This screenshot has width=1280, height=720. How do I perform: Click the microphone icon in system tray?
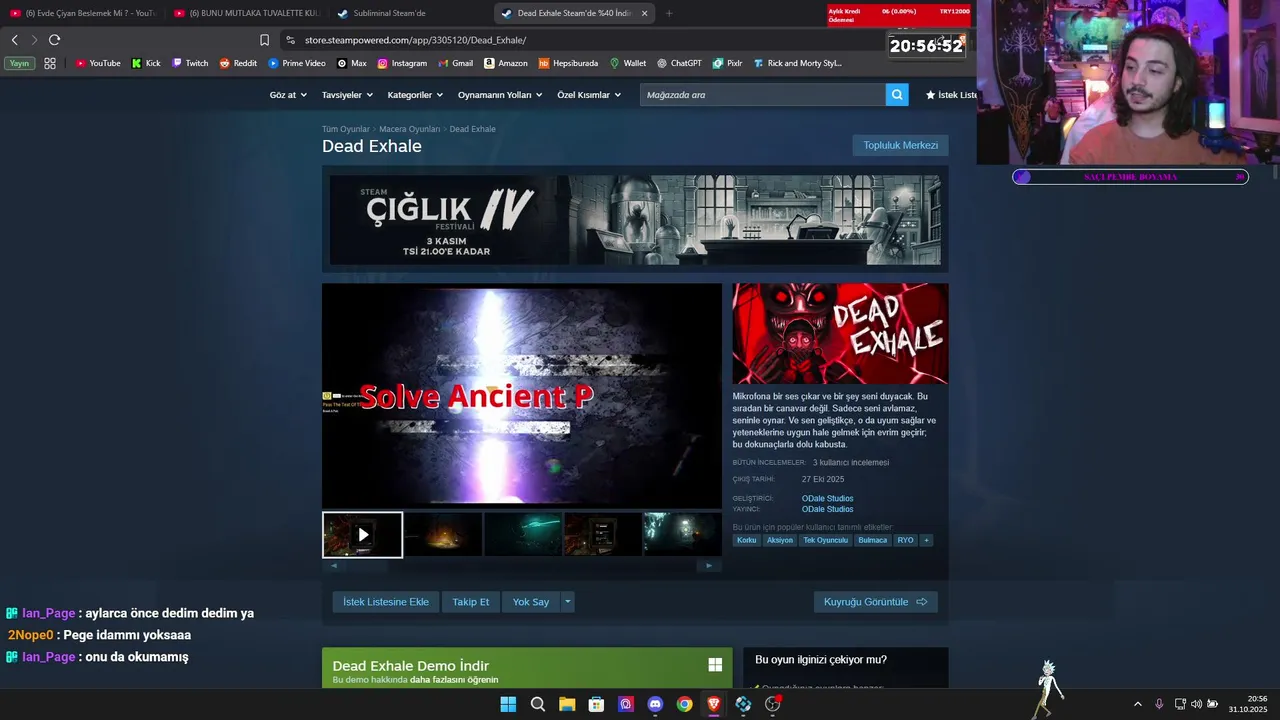pos(1159,704)
